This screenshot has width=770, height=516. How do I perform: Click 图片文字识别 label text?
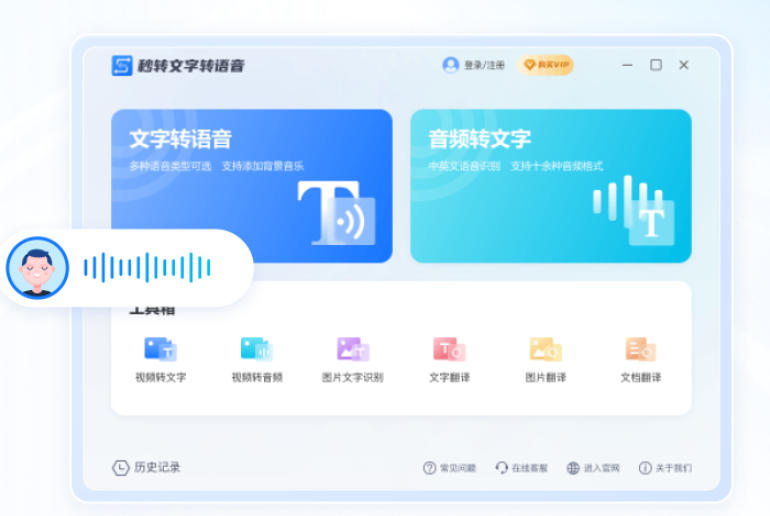click(353, 377)
